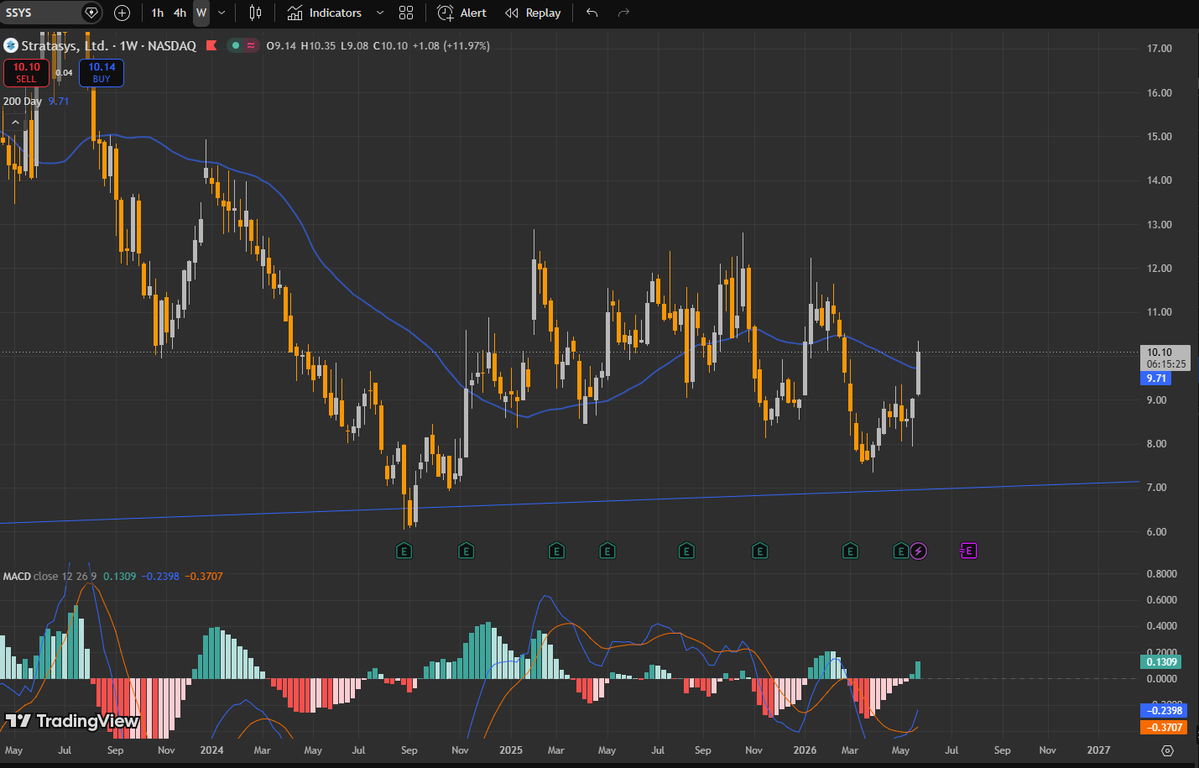Click the diamond premium icon beside SSYS

[x=91, y=12]
